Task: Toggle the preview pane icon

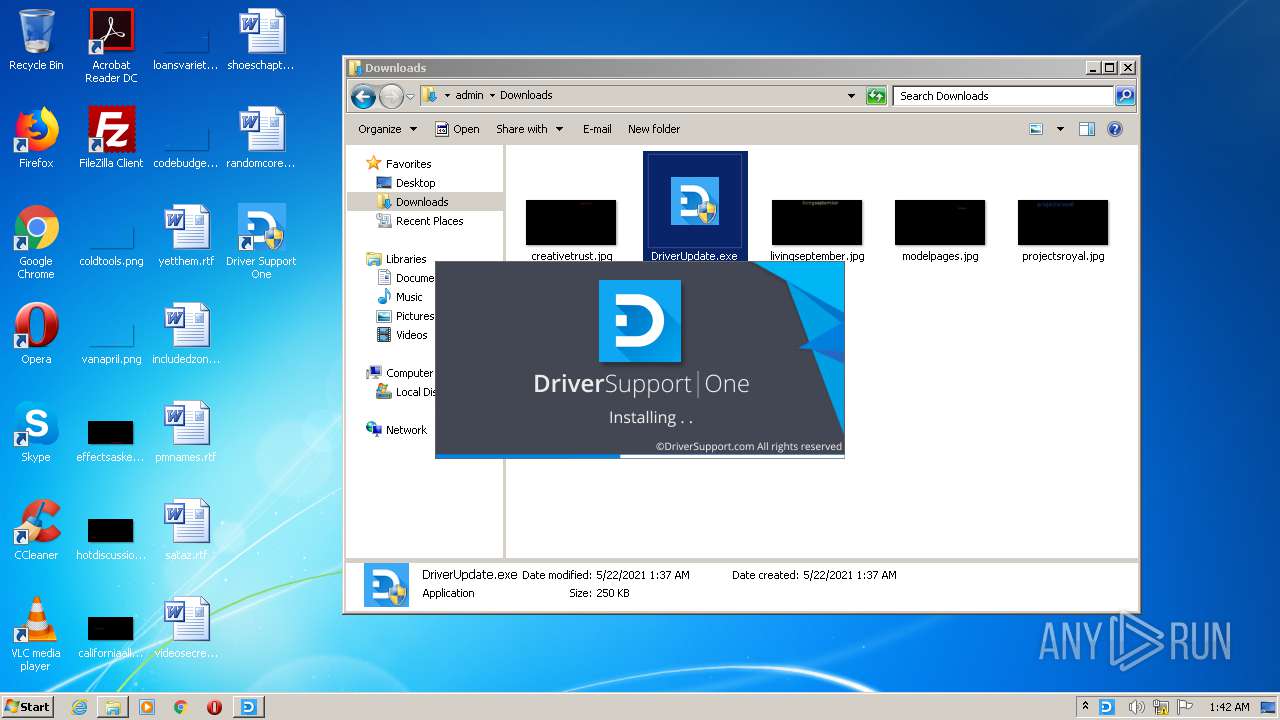Action: click(x=1087, y=129)
